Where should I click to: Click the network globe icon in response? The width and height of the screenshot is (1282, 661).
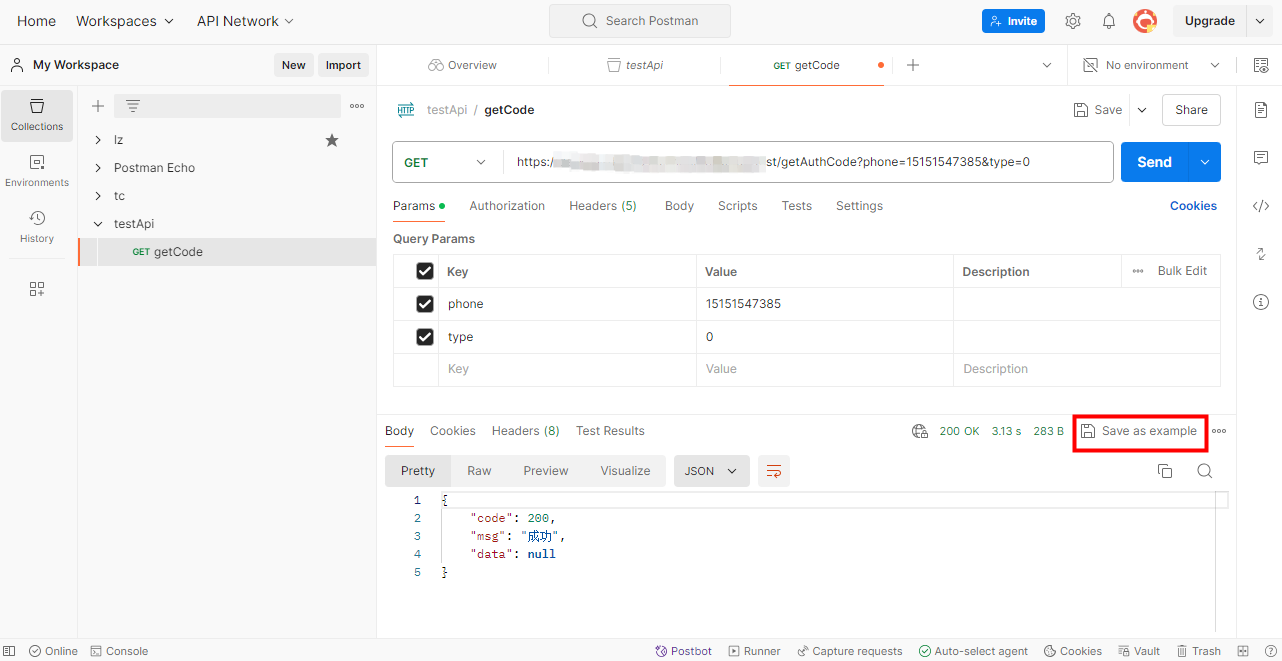coord(920,431)
